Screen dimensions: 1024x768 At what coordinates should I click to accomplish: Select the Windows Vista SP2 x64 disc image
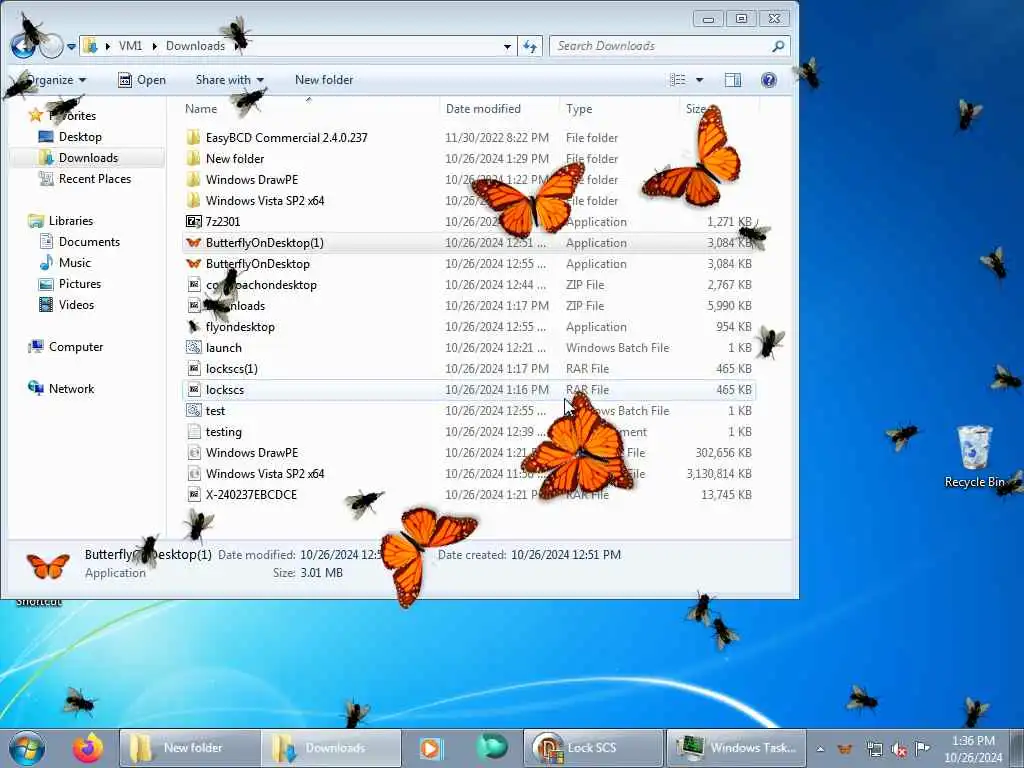click(x=470, y=473)
